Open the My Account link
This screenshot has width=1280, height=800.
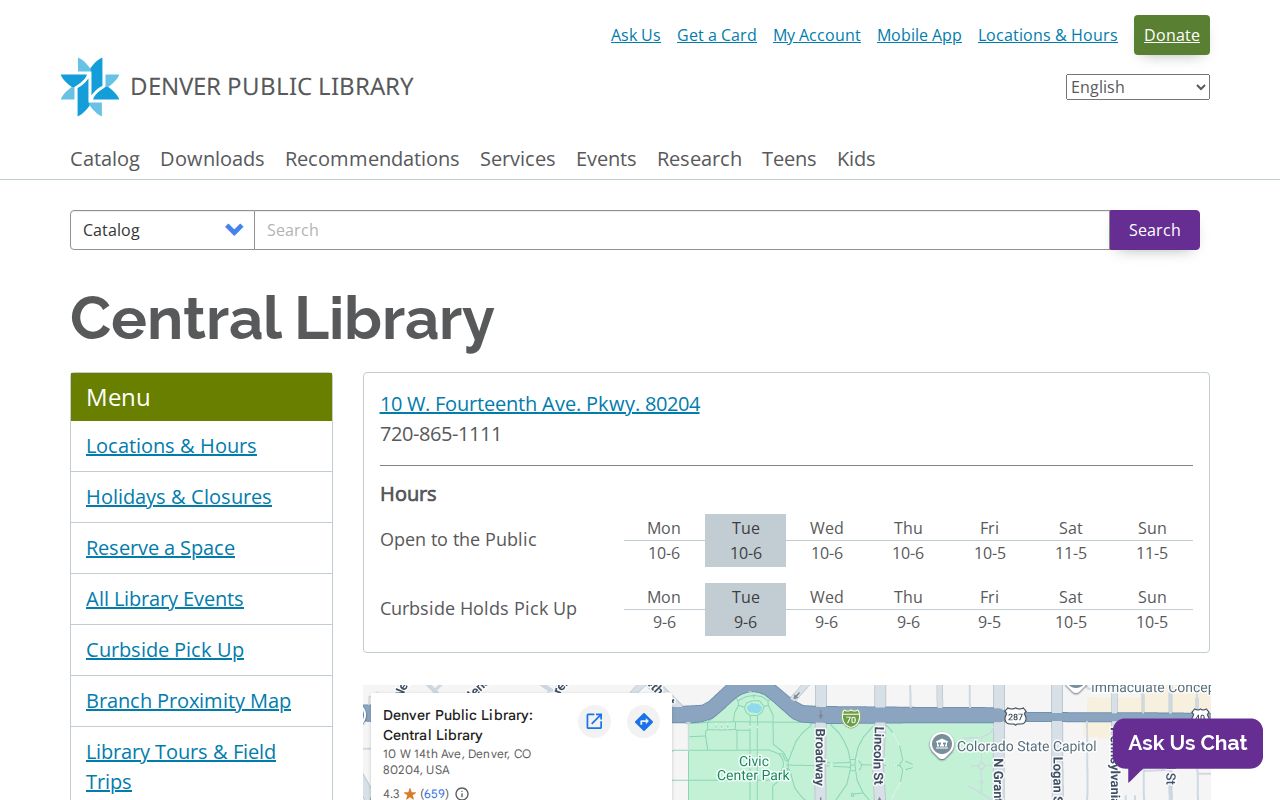(817, 35)
